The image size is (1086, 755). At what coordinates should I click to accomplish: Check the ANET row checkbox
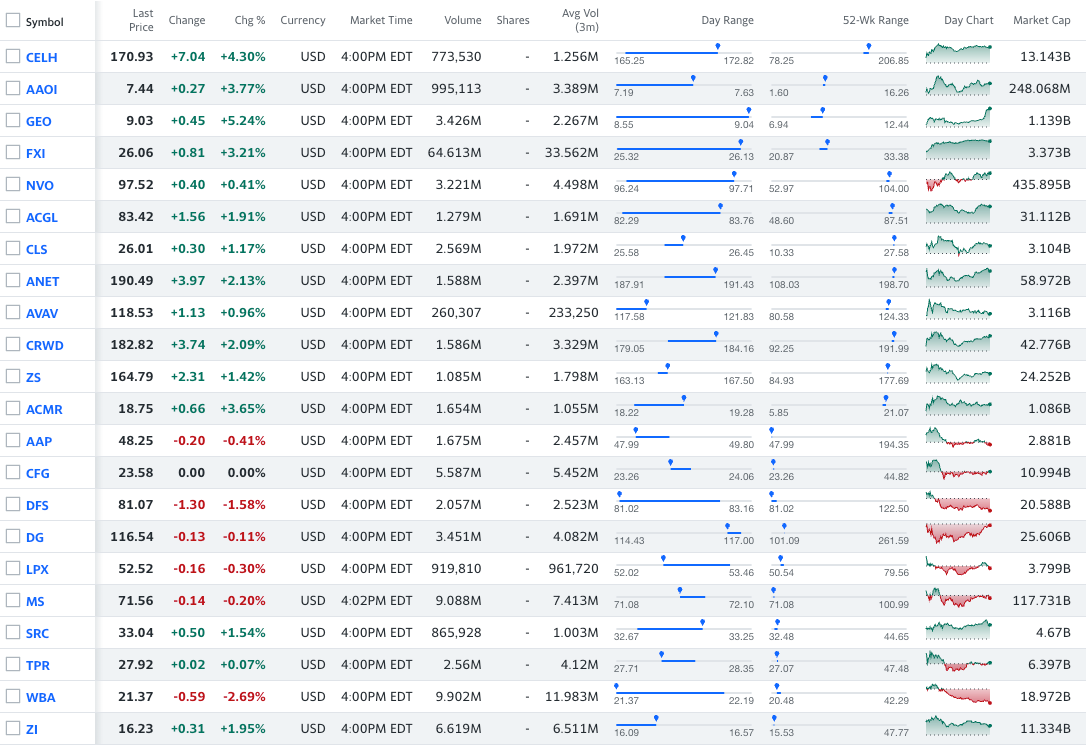[12, 280]
